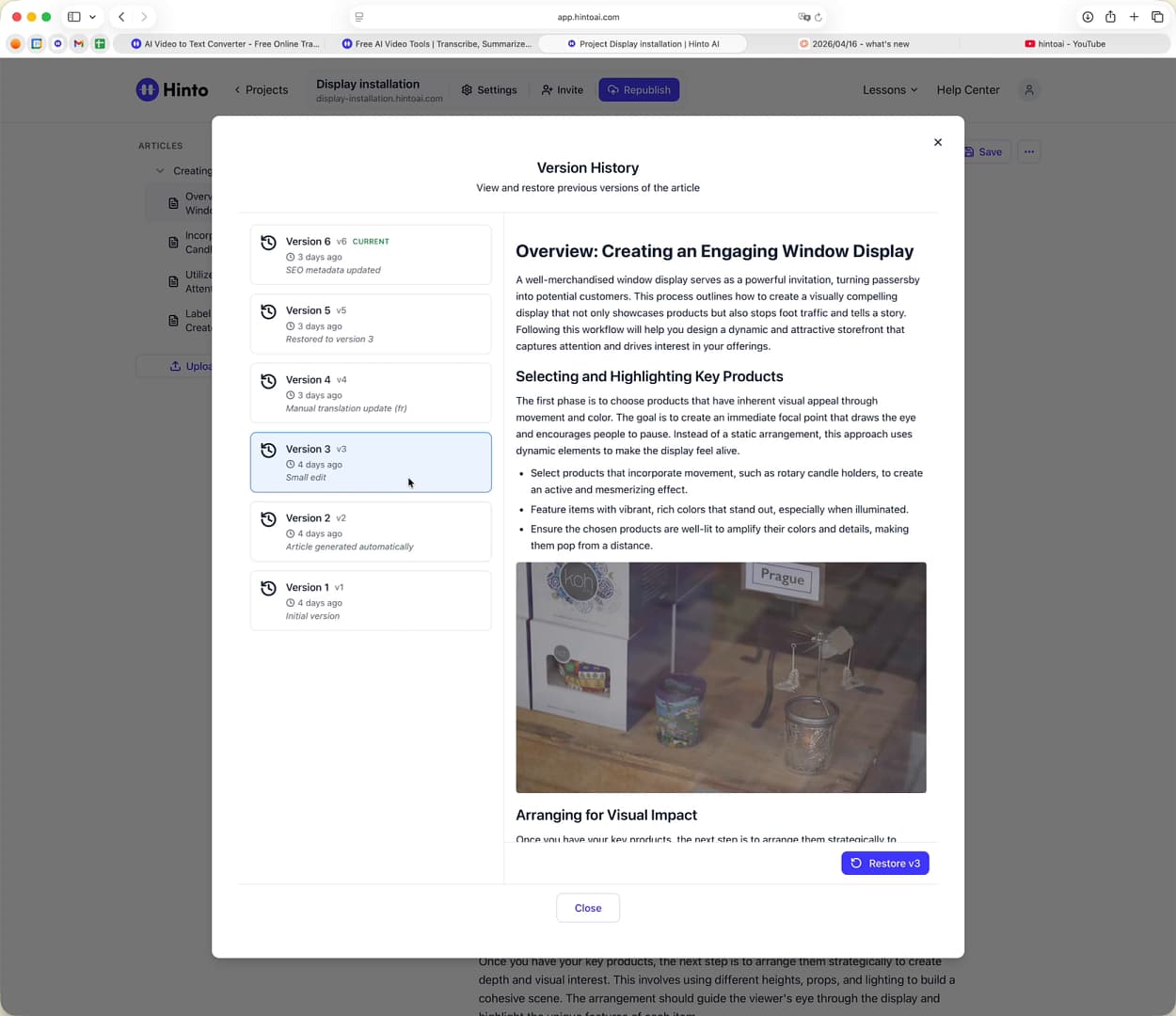
Task: Click the Close button at dialog bottom
Action: 588,908
